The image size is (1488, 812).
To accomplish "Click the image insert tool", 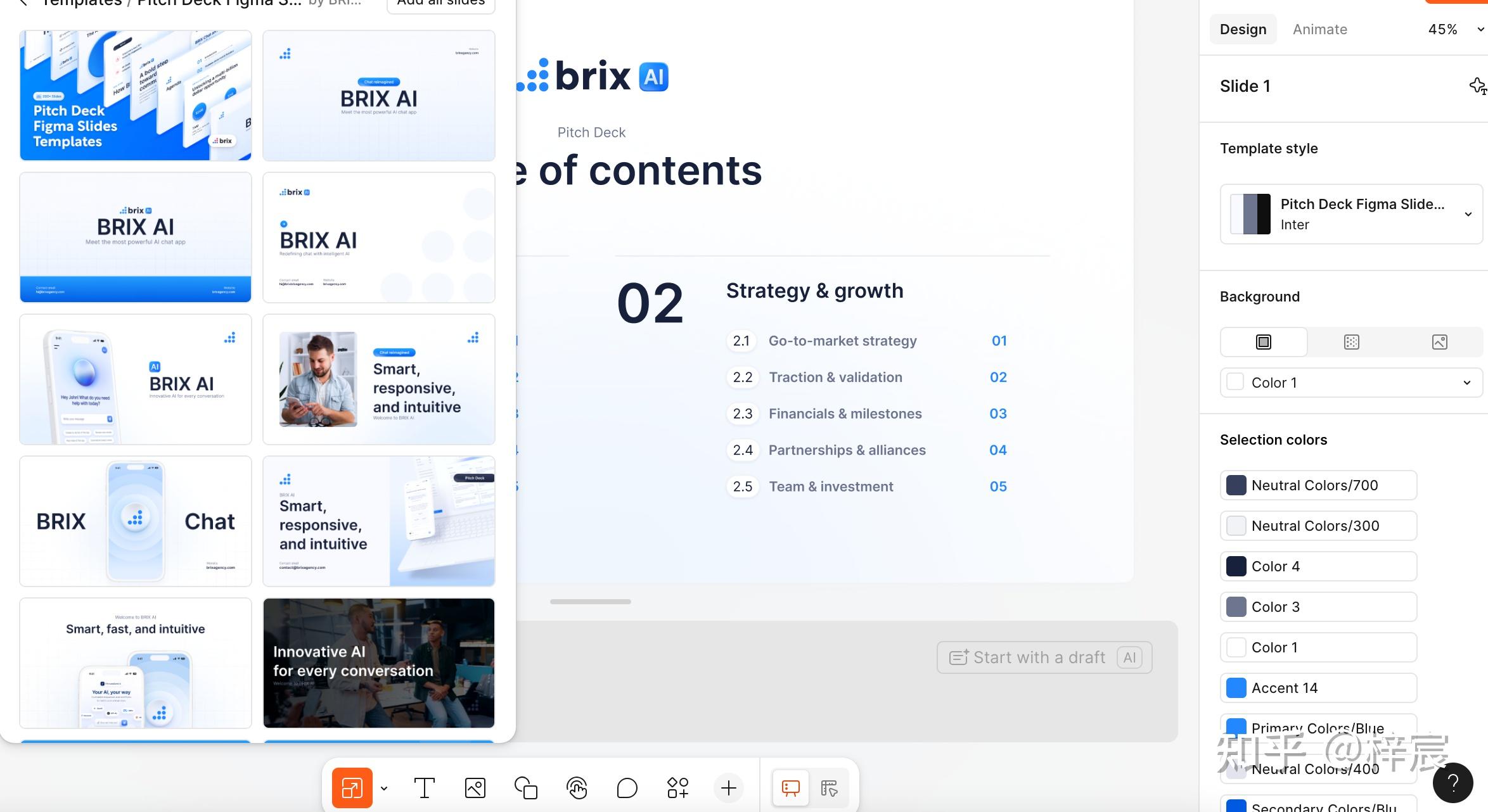I will coord(475,788).
